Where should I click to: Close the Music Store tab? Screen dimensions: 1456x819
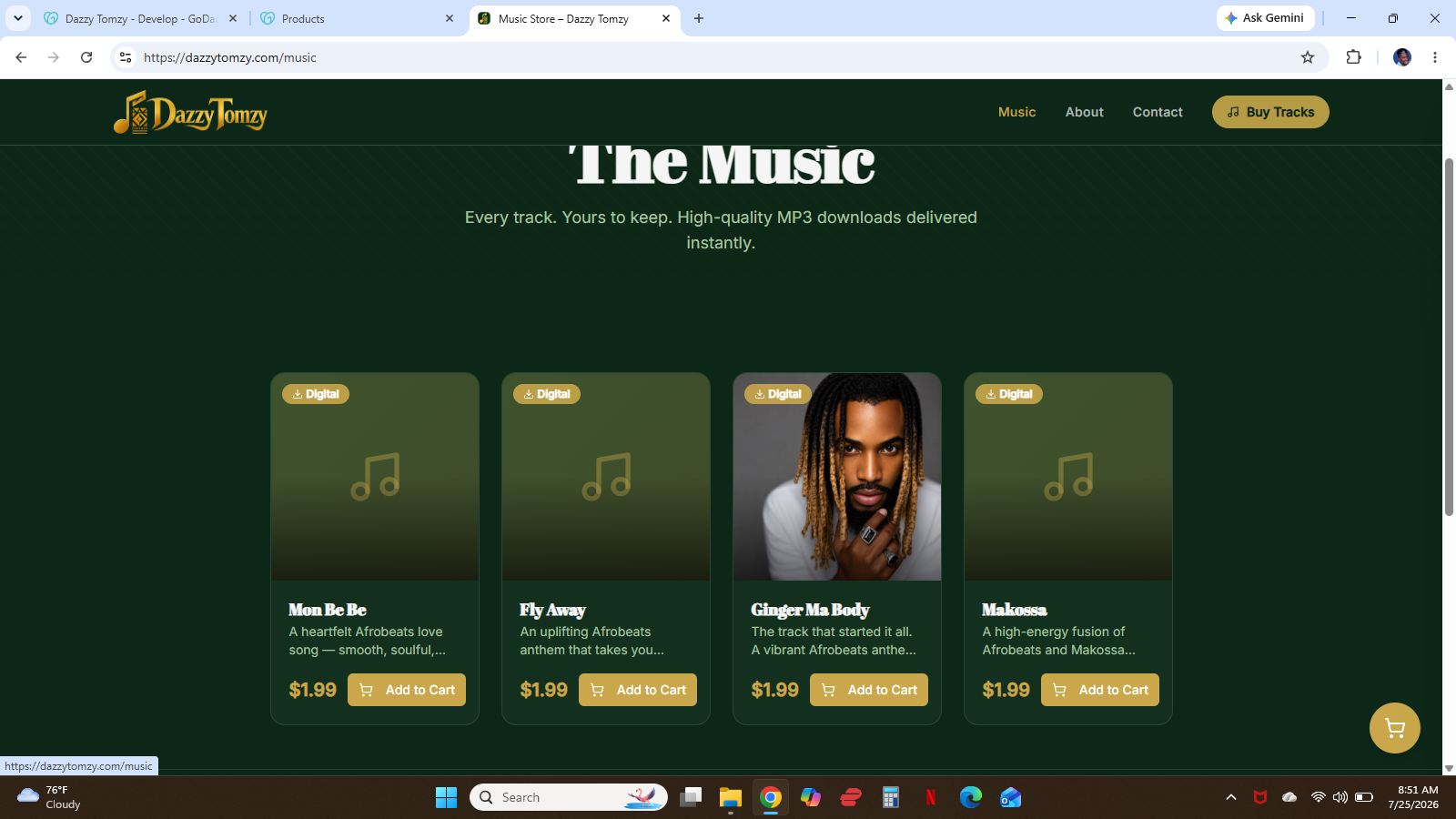tap(666, 18)
